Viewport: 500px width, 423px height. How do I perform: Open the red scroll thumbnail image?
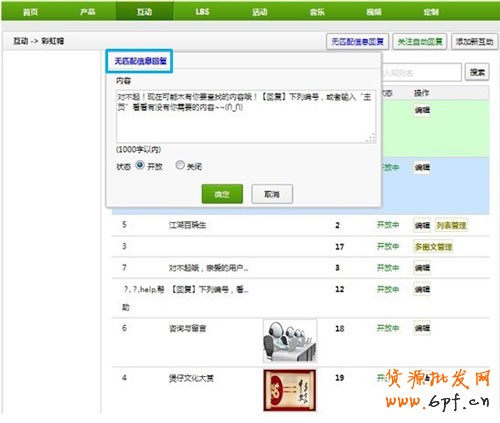click(290, 390)
